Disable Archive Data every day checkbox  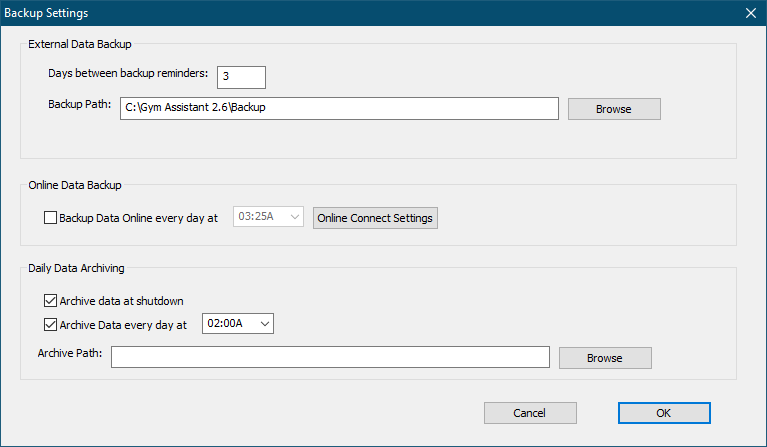click(x=51, y=324)
